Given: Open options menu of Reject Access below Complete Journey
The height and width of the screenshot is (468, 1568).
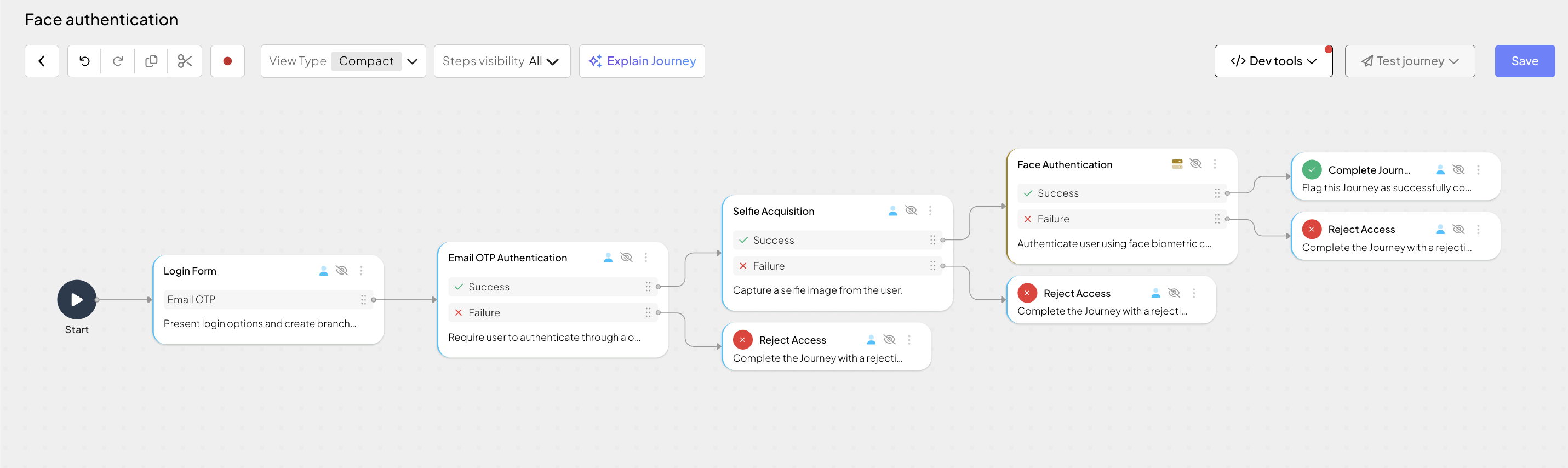Looking at the screenshot, I should pos(1478,229).
